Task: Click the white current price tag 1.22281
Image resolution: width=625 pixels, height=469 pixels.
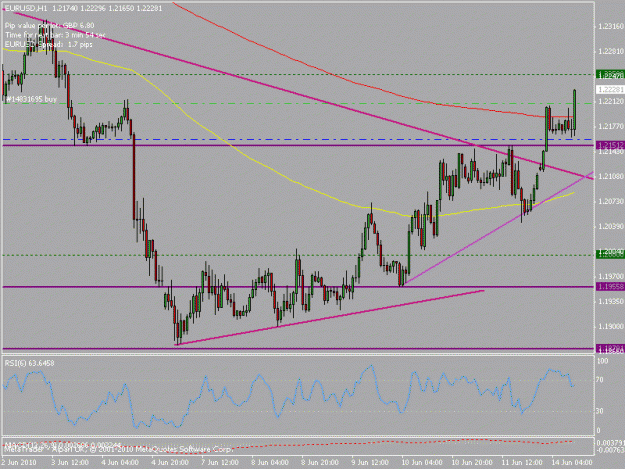Action: coord(610,90)
